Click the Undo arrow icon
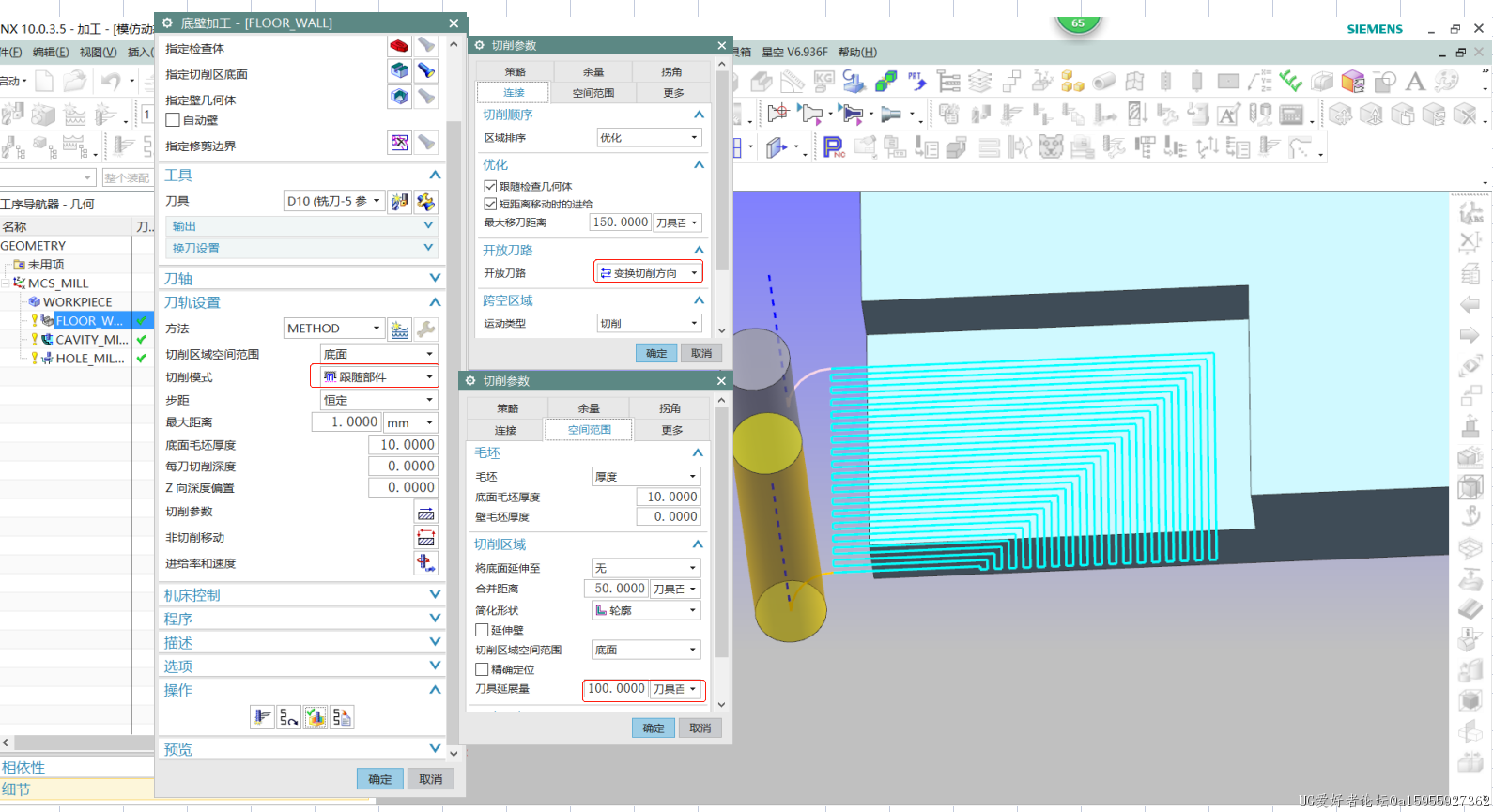The image size is (1493, 812). coord(111,82)
